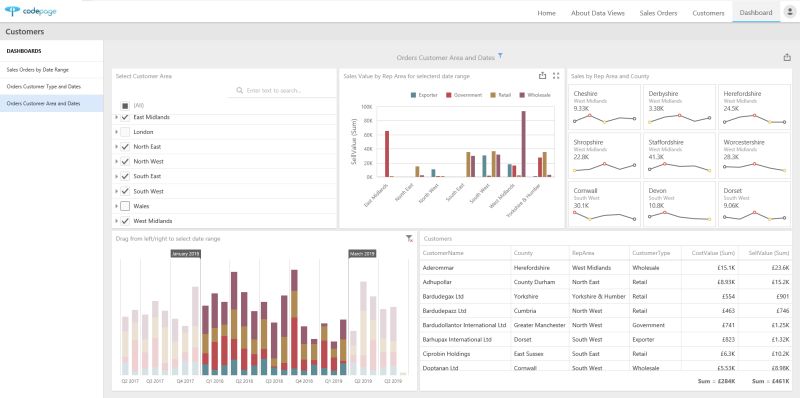The height and width of the screenshot is (398, 800).
Task: Export the Sales Value by Rep Area chart
Action: tap(542, 76)
